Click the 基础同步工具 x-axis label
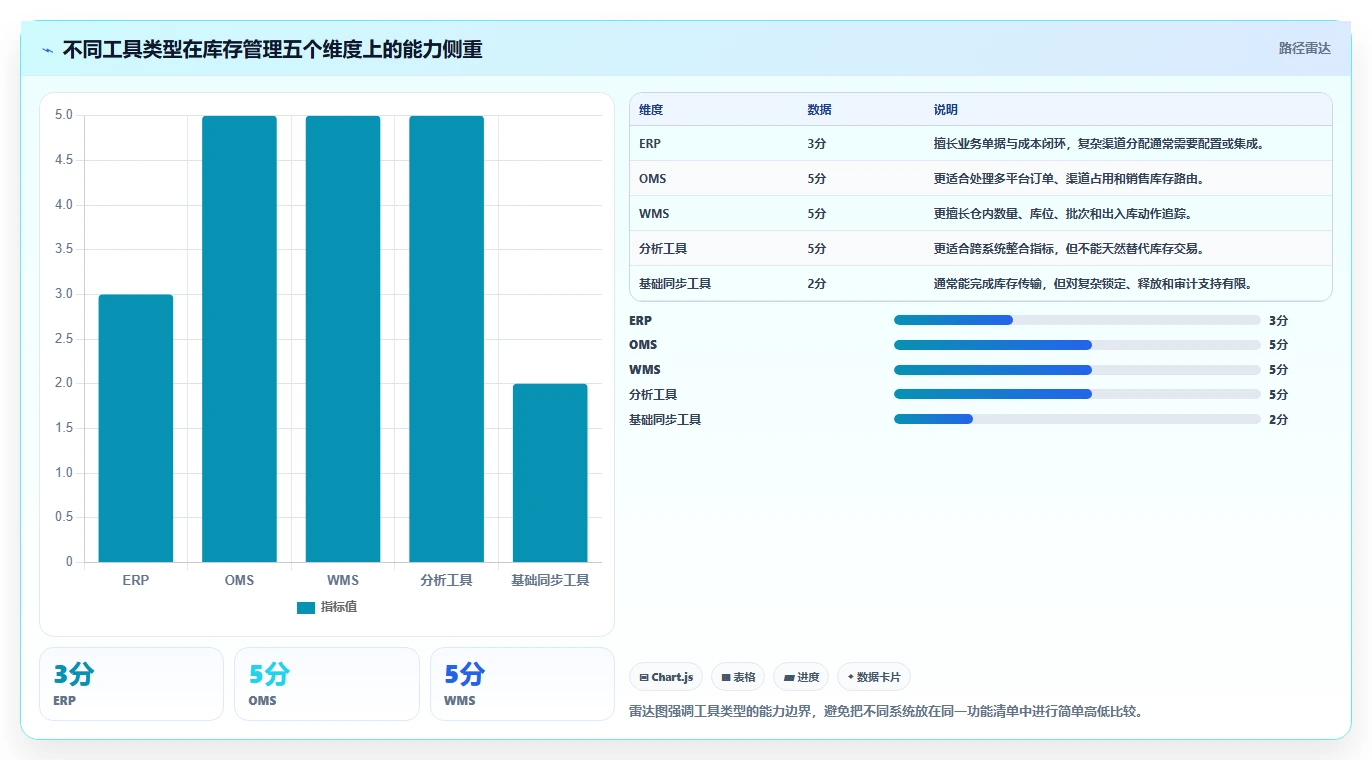The height and width of the screenshot is (760, 1372). coord(550,580)
